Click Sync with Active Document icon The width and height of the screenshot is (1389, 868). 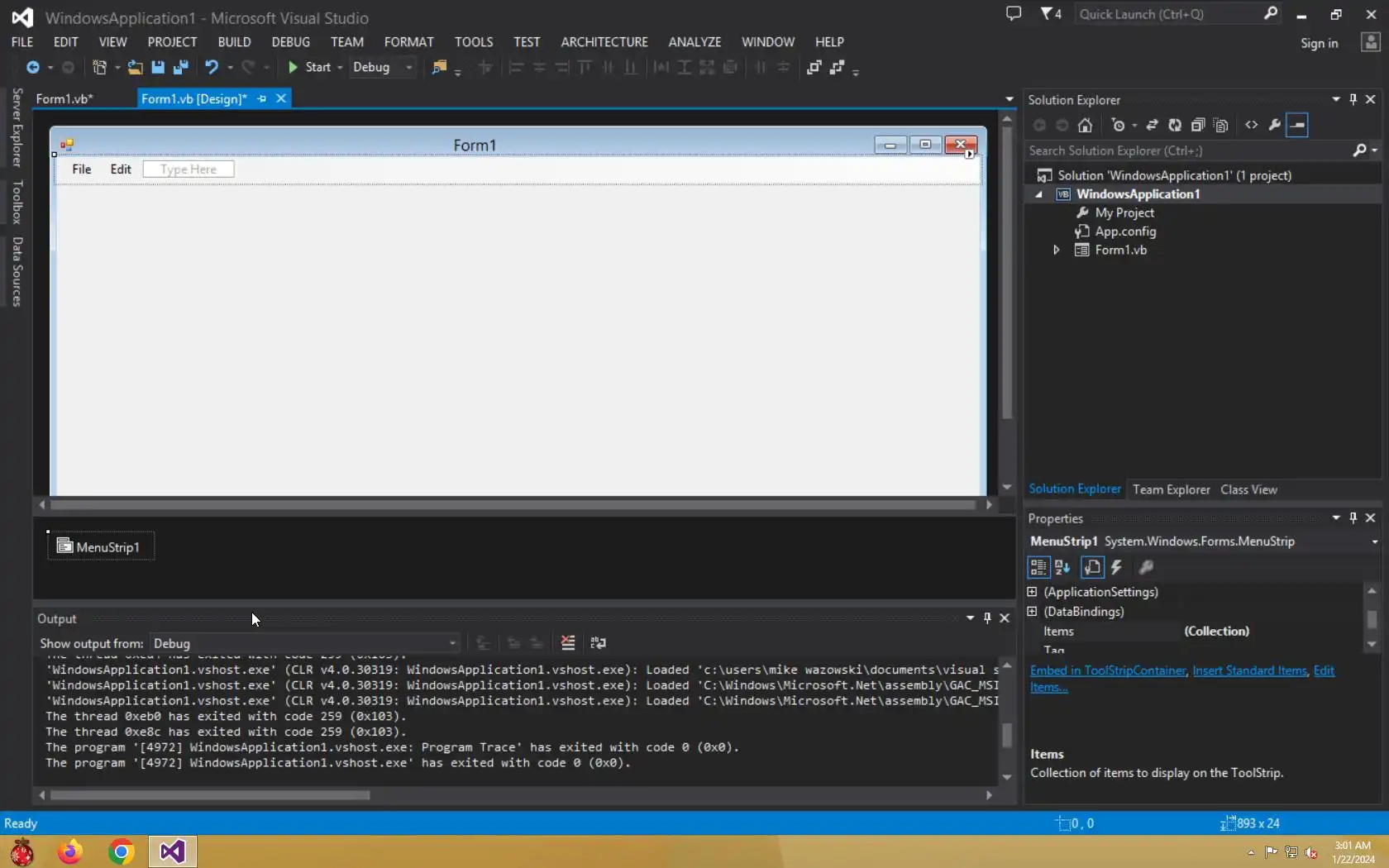tap(1152, 126)
